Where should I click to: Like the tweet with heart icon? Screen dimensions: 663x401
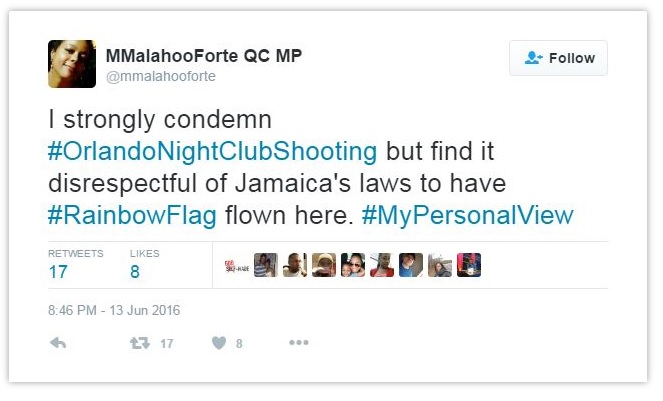point(219,343)
